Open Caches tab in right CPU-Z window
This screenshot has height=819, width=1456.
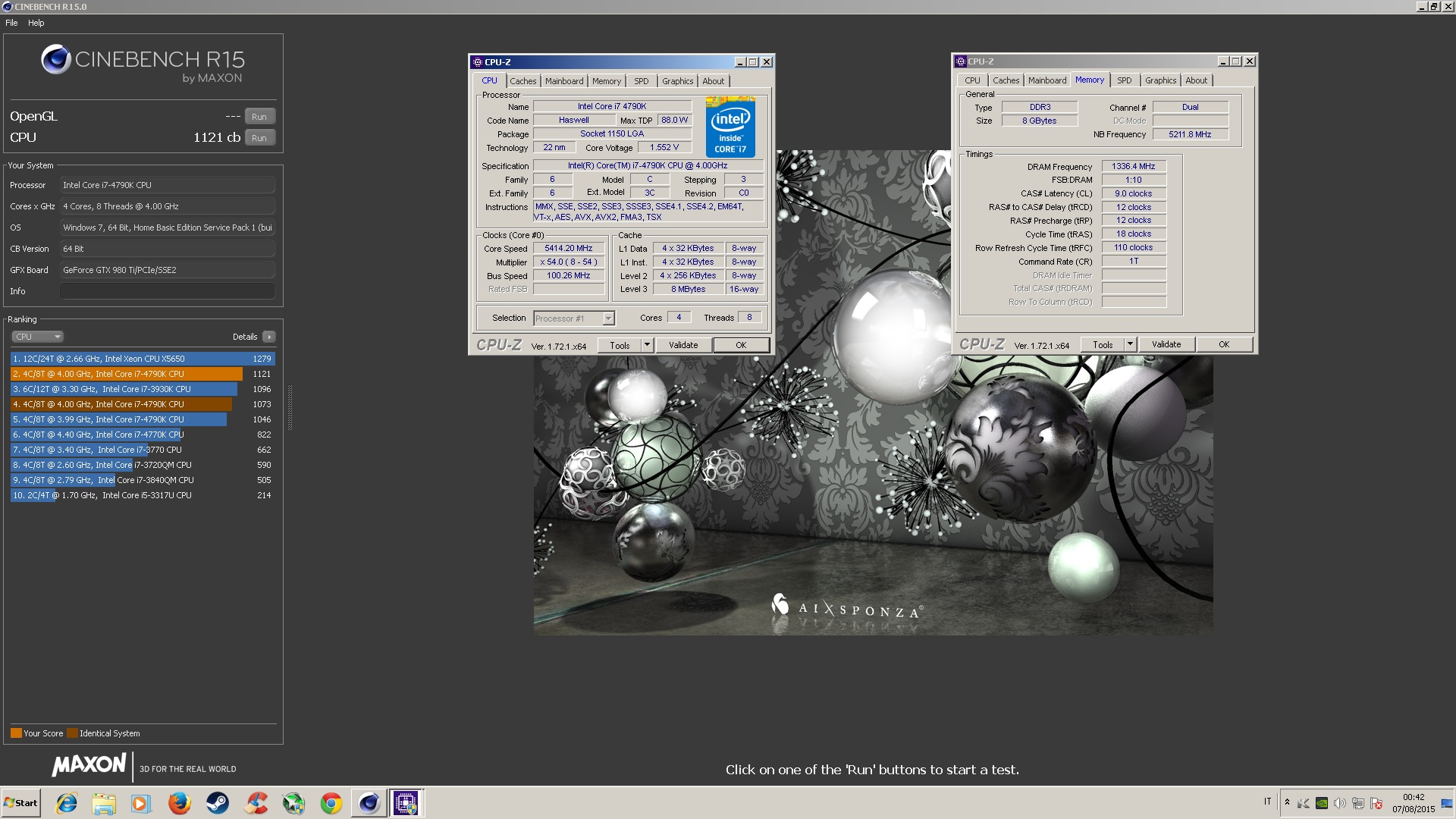[1006, 80]
